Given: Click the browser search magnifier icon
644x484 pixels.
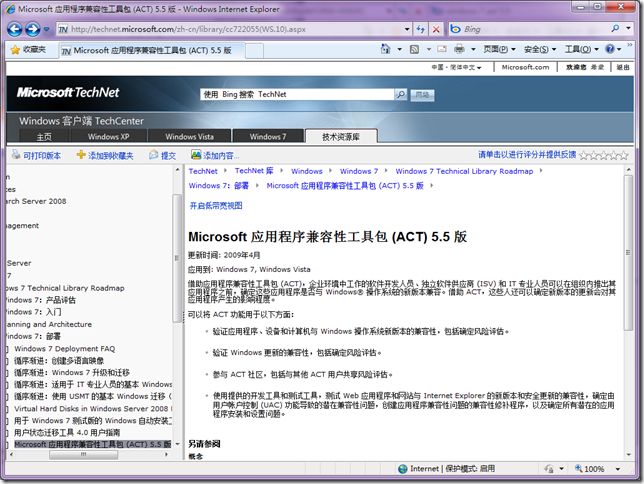Looking at the screenshot, I should pyautogui.click(x=615, y=28).
